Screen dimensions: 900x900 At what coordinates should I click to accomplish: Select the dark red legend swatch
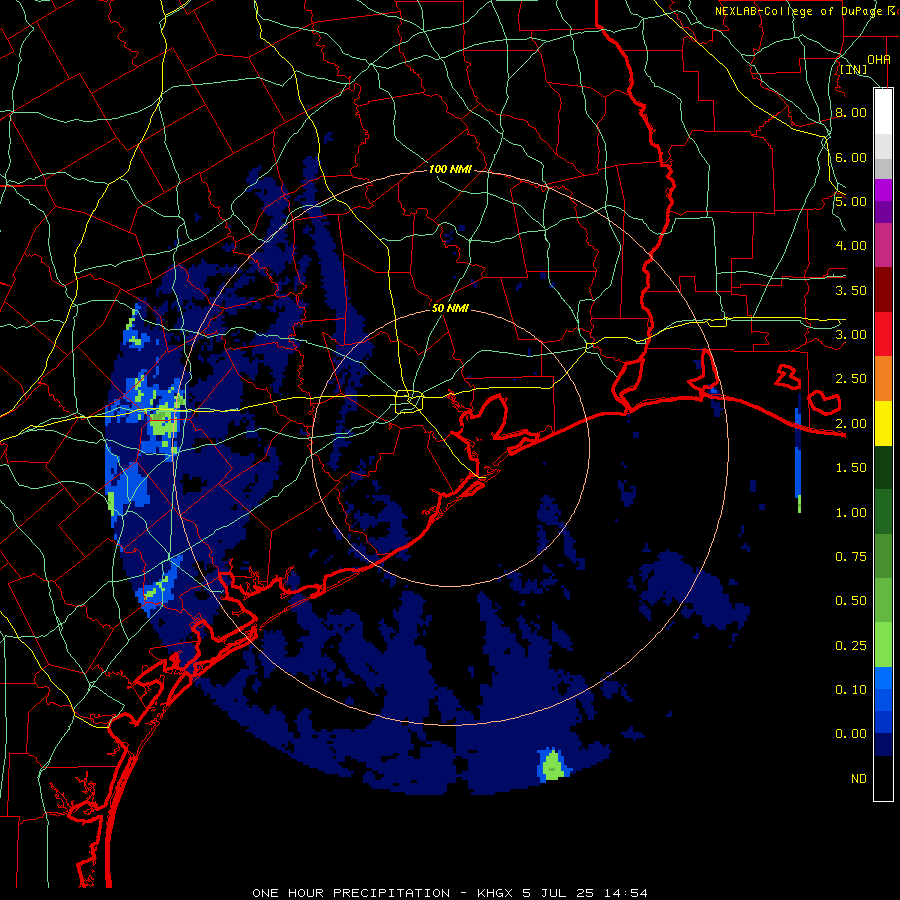[x=883, y=290]
